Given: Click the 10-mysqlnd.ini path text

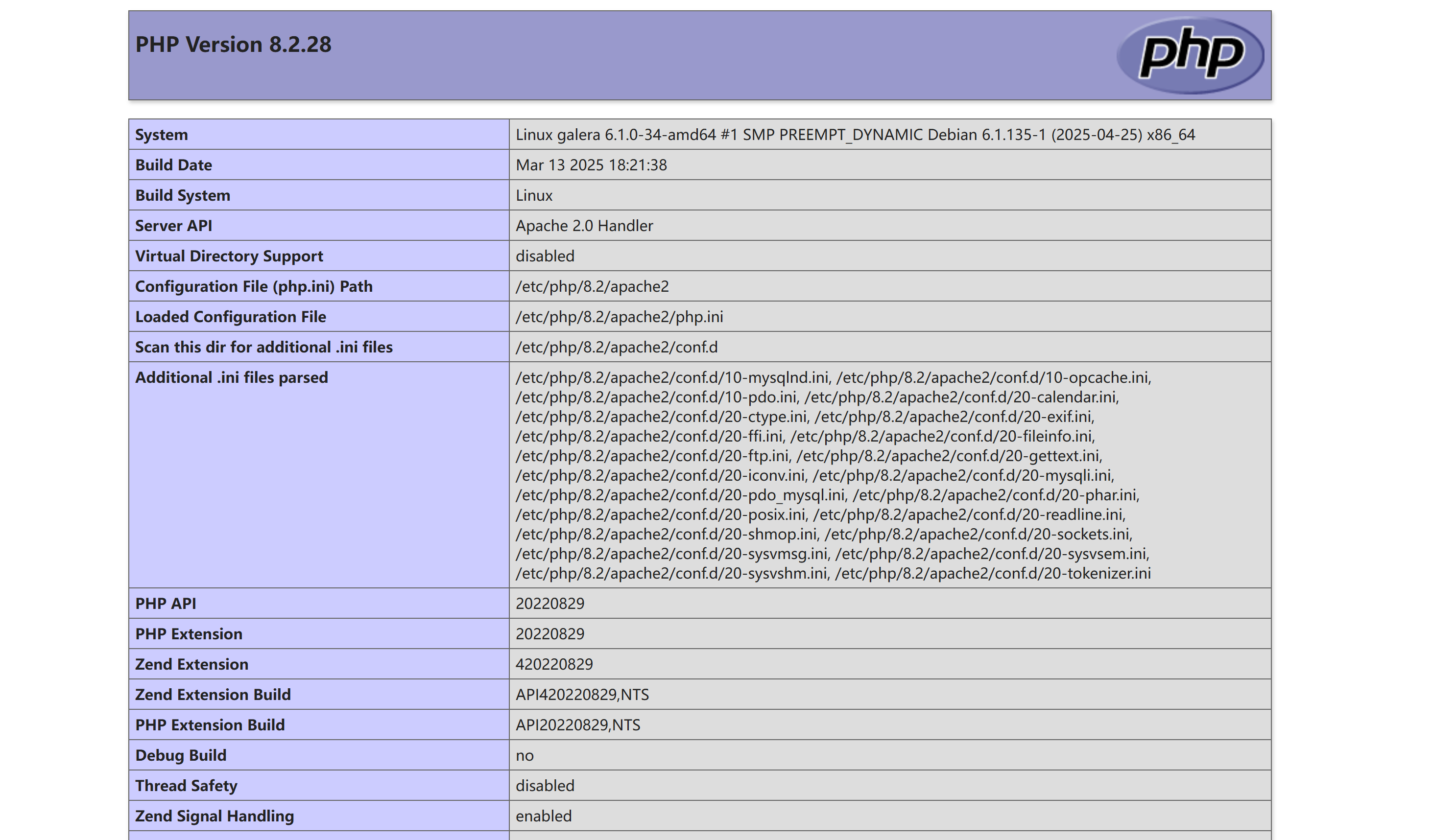Looking at the screenshot, I should (x=673, y=377).
